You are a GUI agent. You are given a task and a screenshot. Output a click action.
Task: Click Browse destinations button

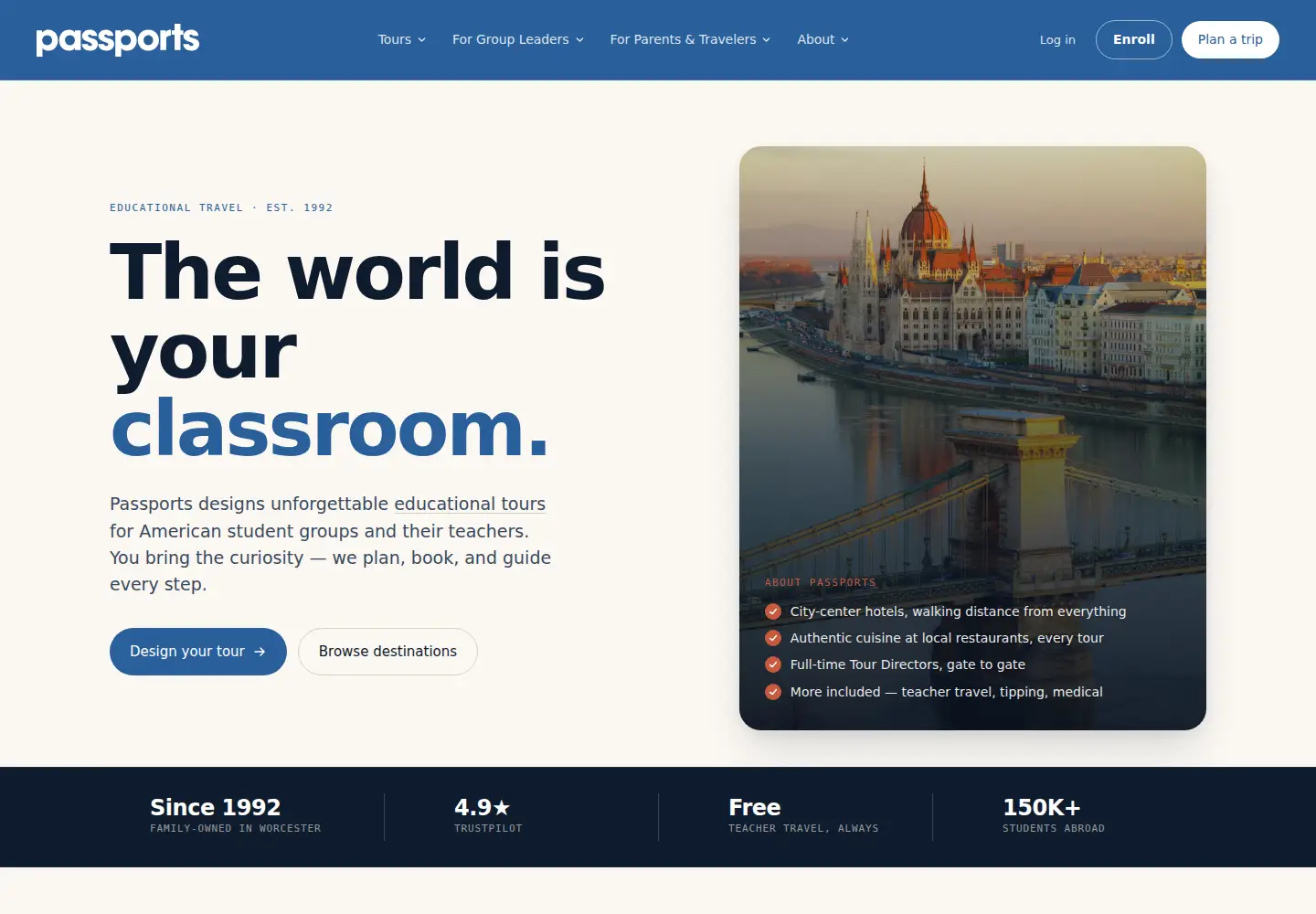coord(387,652)
